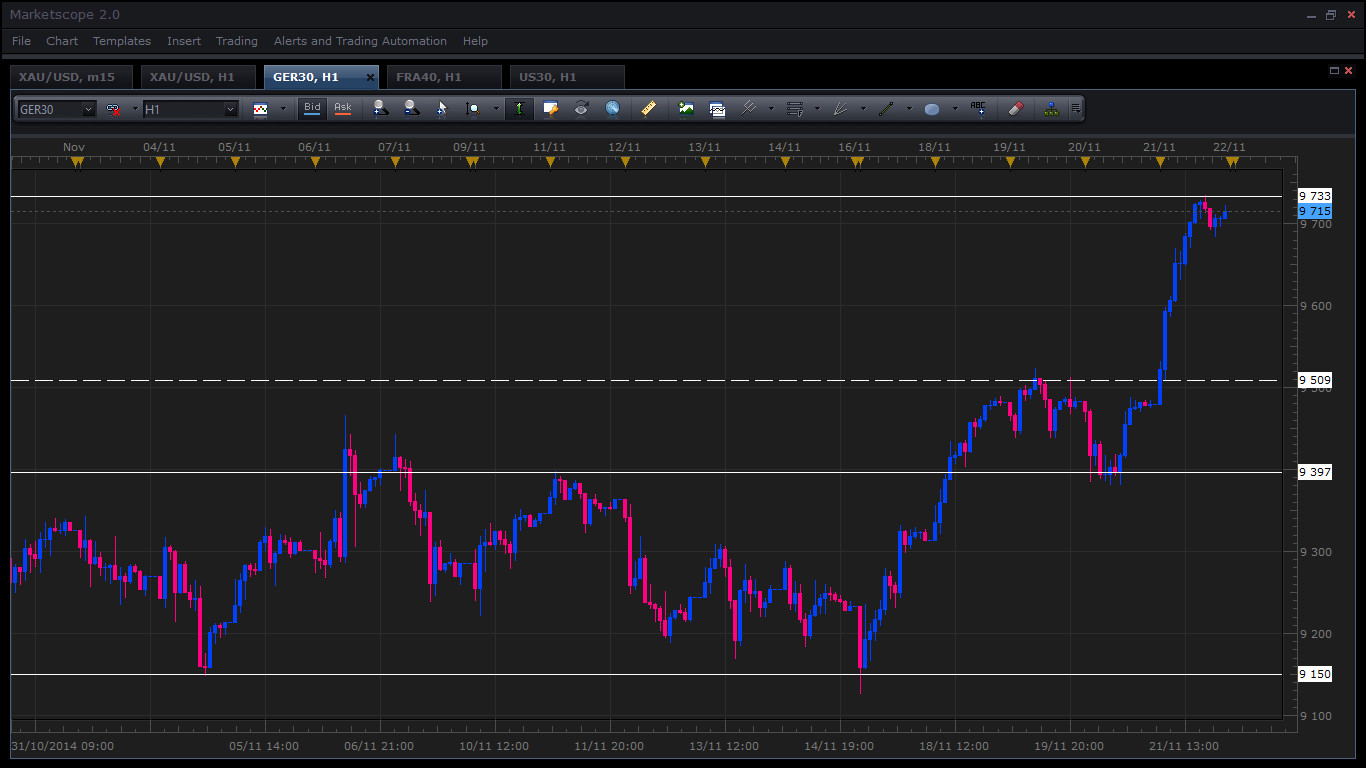Screen dimensions: 1366x768
Task: Select the ellipse shape drawing tool
Action: point(932,109)
